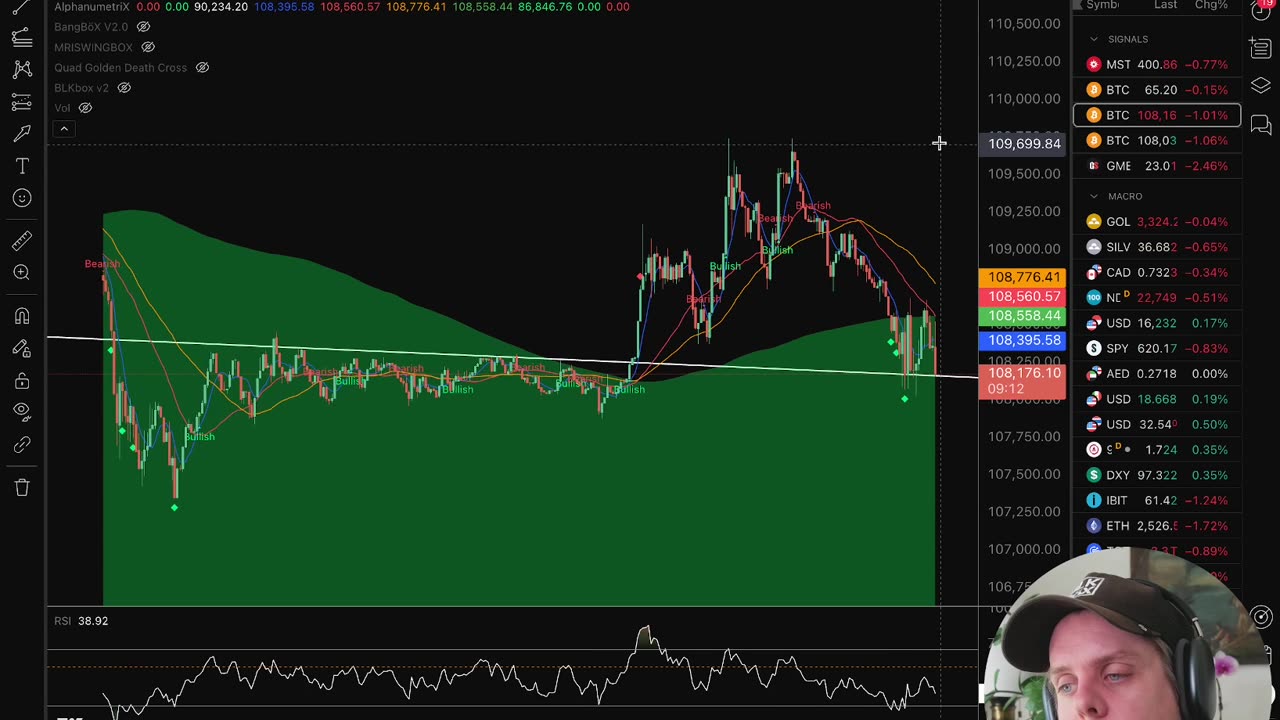Collapse the SIGNALS watchlist section
The width and height of the screenshot is (1280, 720).
click(1094, 39)
